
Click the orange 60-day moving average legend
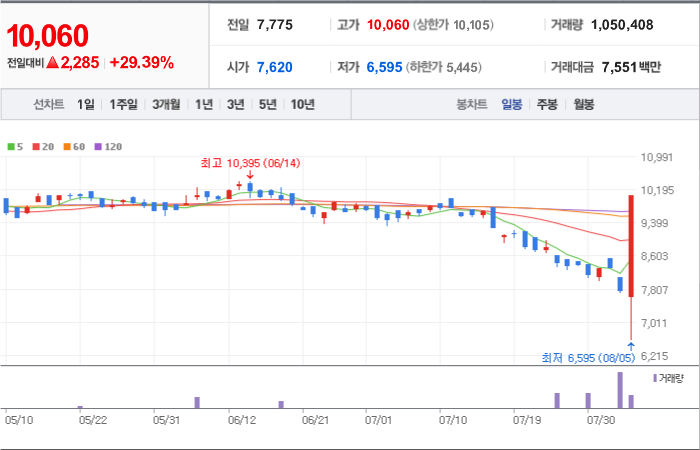tap(74, 147)
